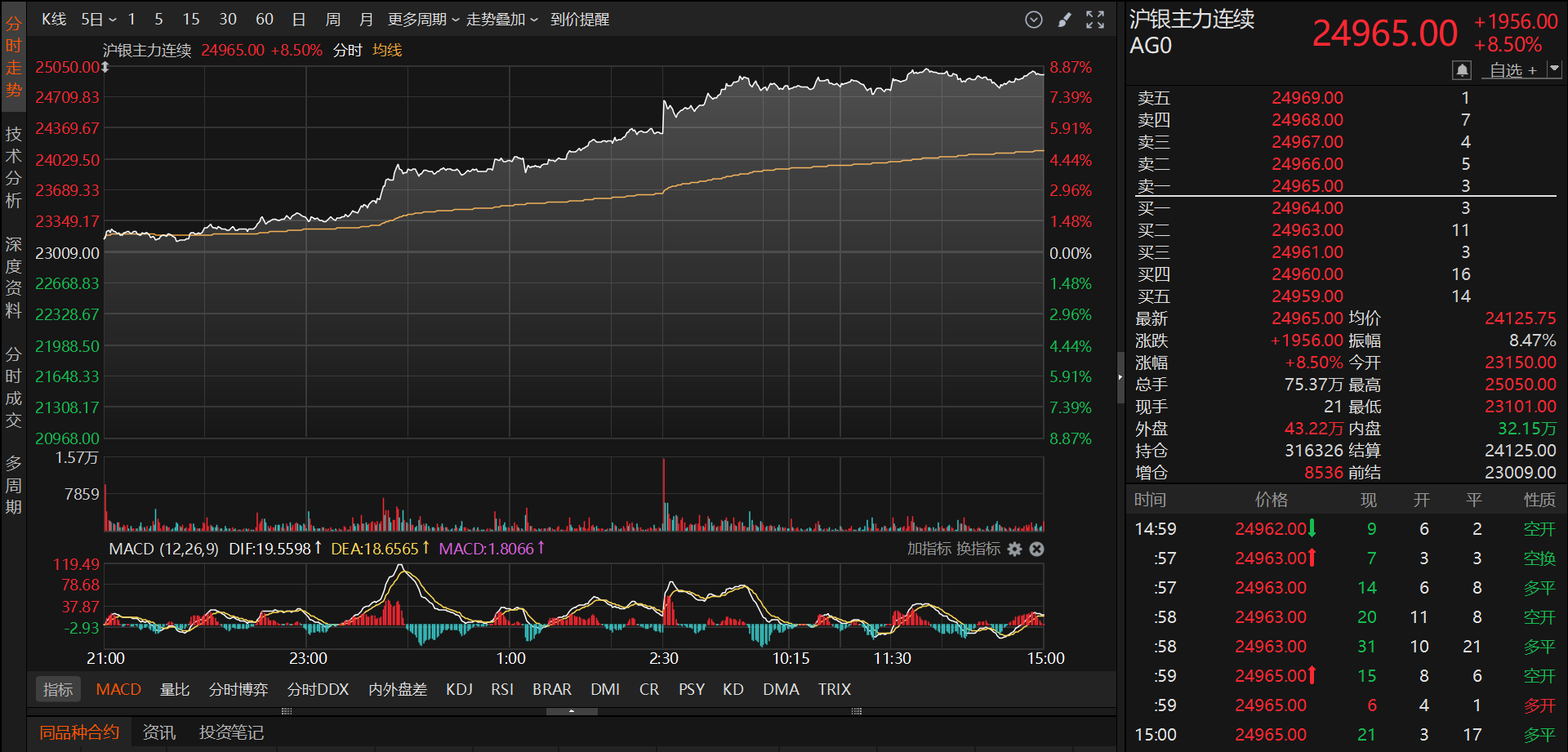Select the 30-minute period

point(228,20)
